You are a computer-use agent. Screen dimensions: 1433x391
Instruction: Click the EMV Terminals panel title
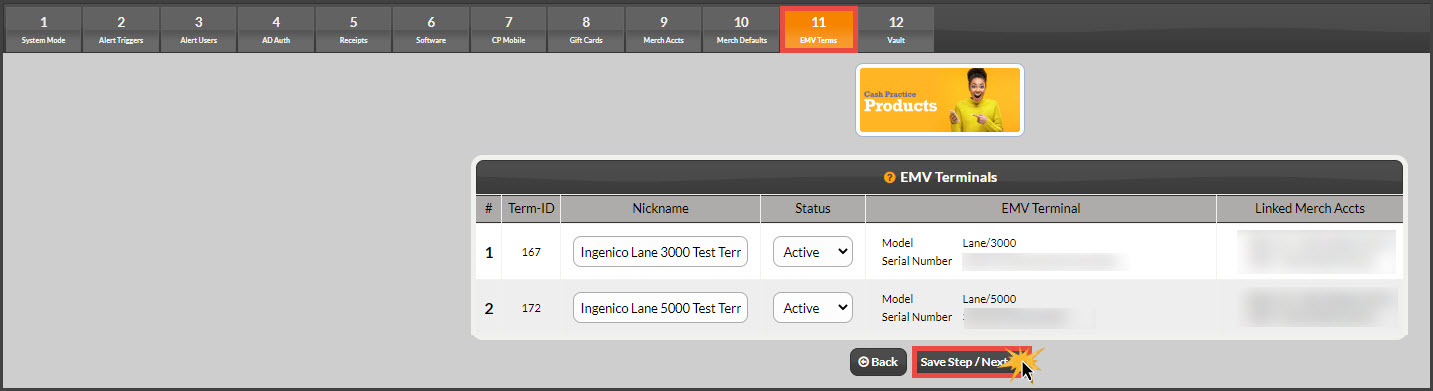point(949,177)
